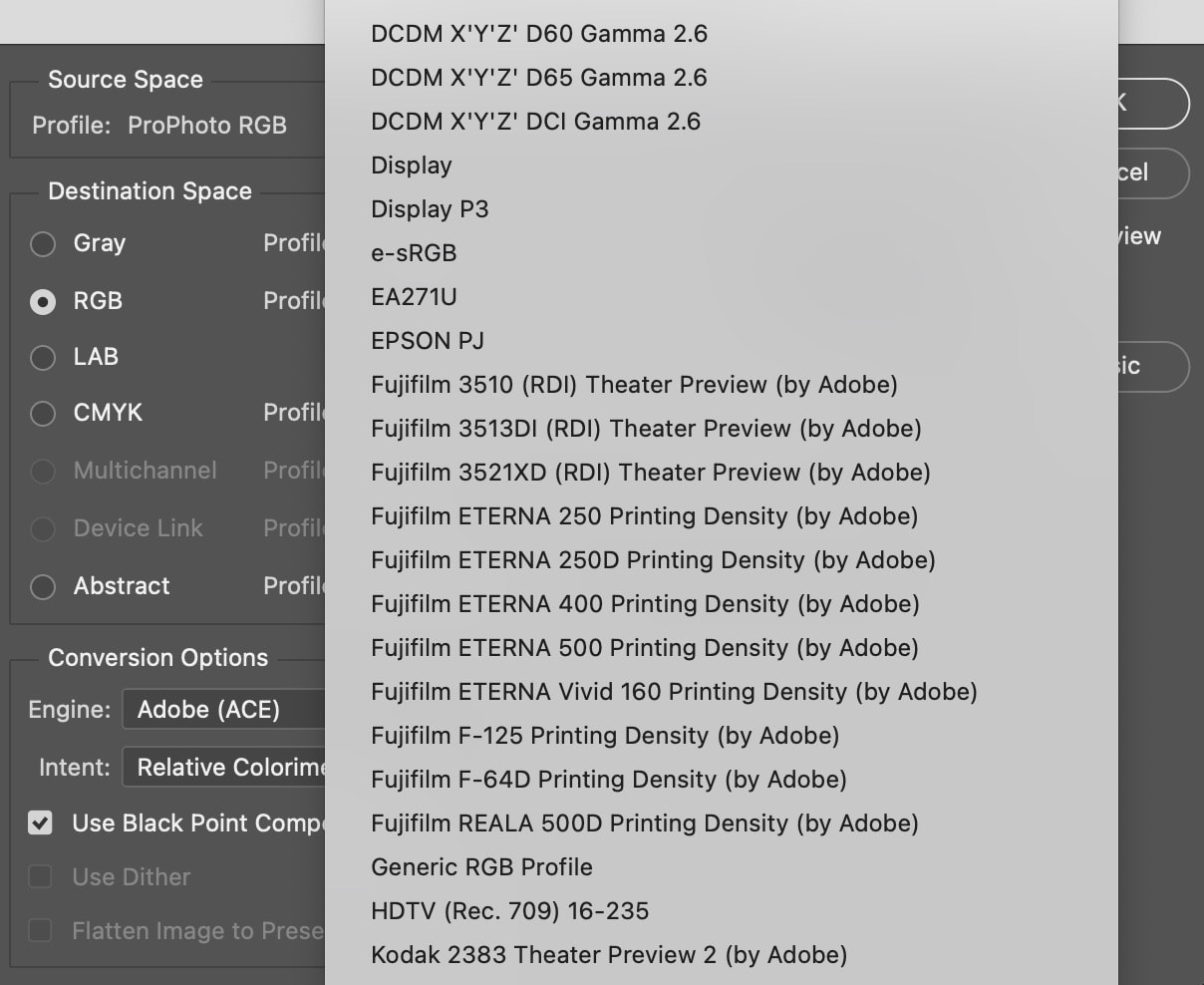This screenshot has width=1204, height=985.
Task: Select the EA271U display profile
Action: click(414, 297)
